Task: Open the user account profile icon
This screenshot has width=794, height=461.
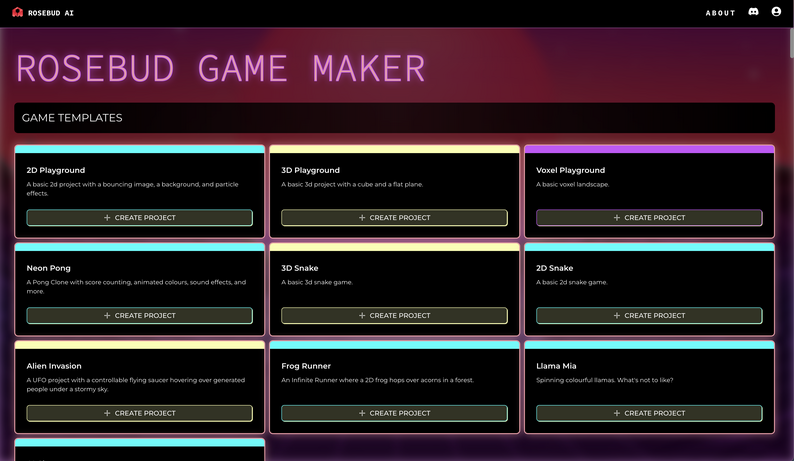Action: [776, 12]
